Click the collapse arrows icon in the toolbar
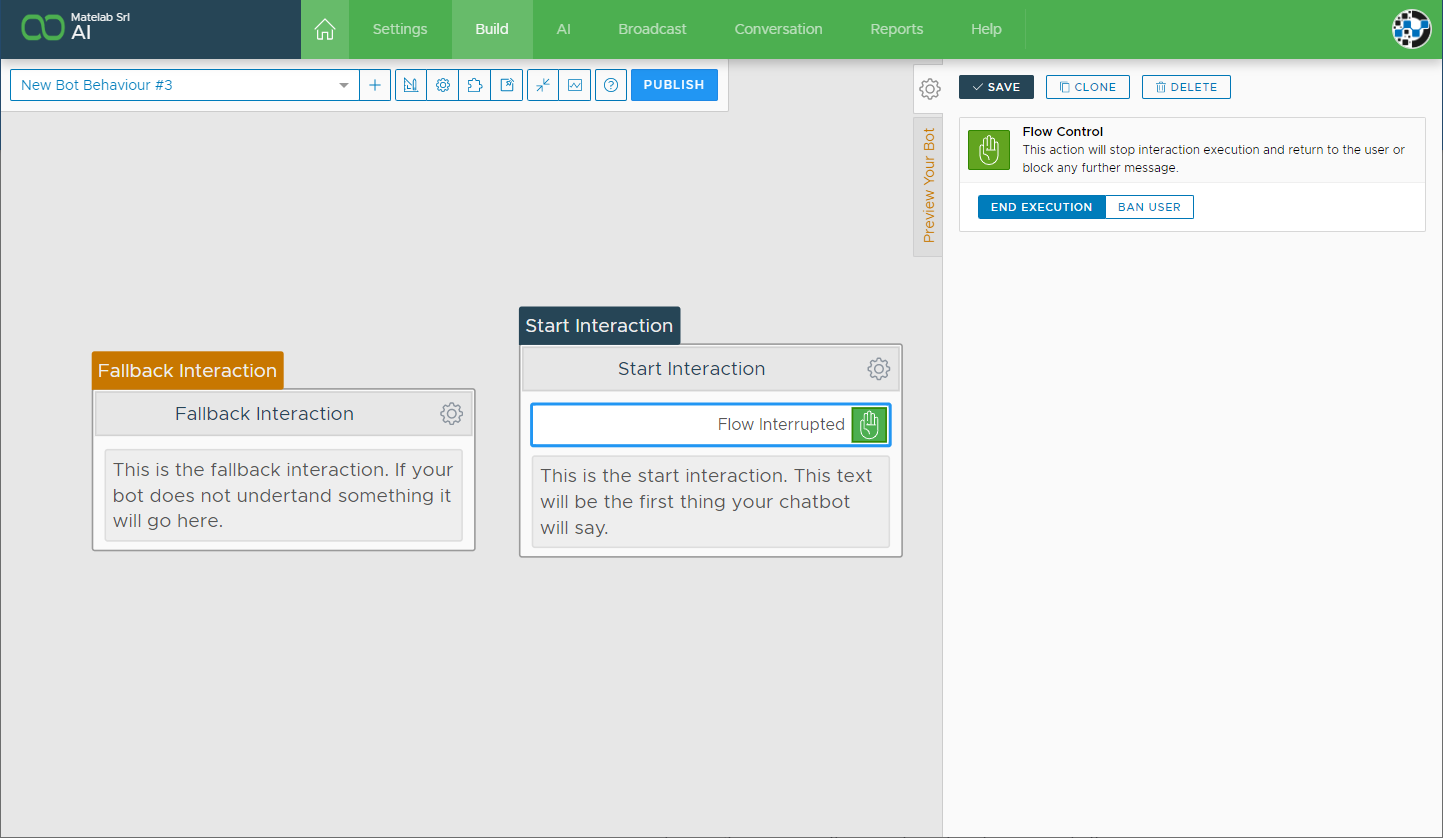The height and width of the screenshot is (838, 1443). [543, 85]
